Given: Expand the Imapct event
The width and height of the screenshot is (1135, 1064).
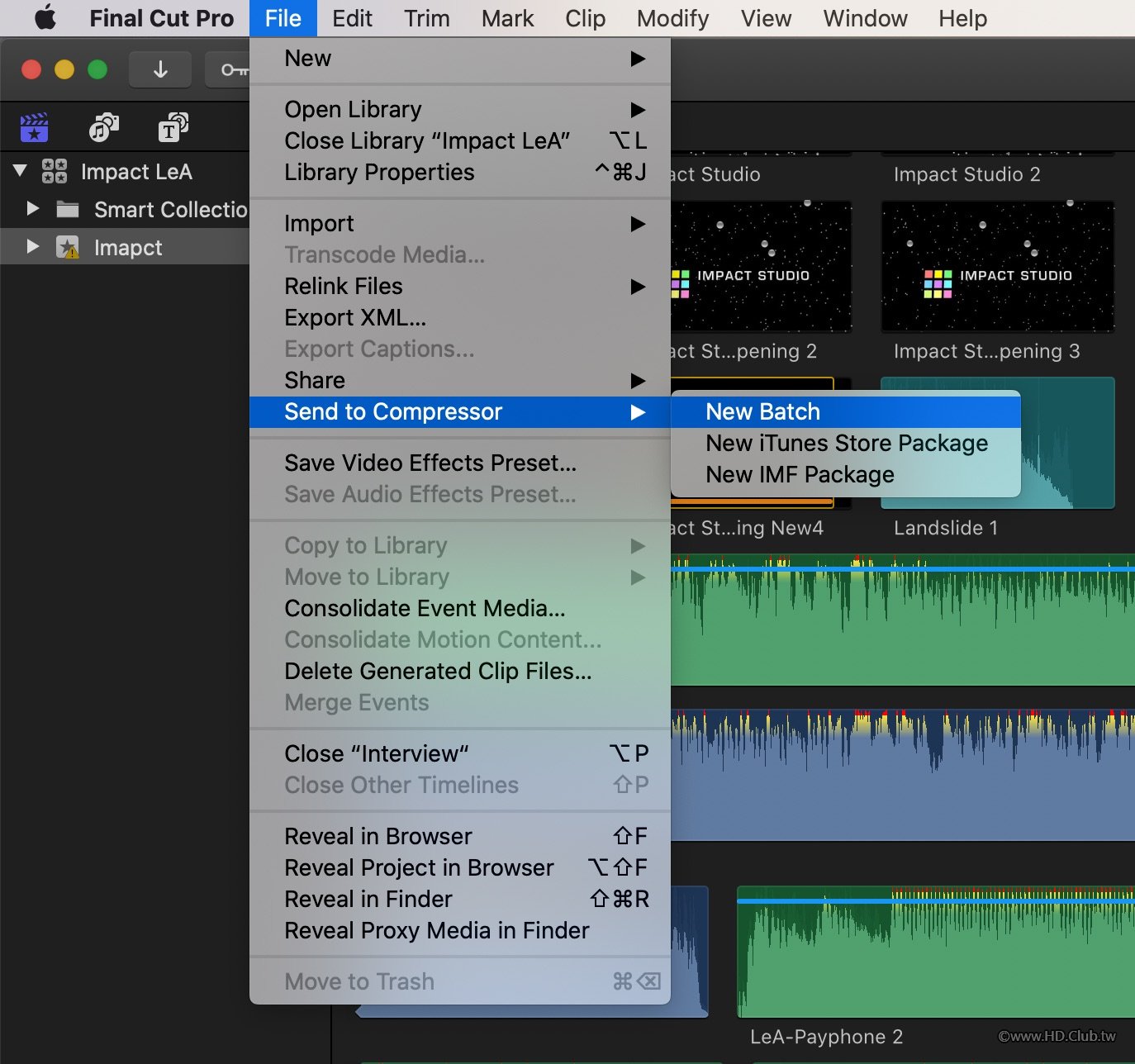Looking at the screenshot, I should (33, 247).
